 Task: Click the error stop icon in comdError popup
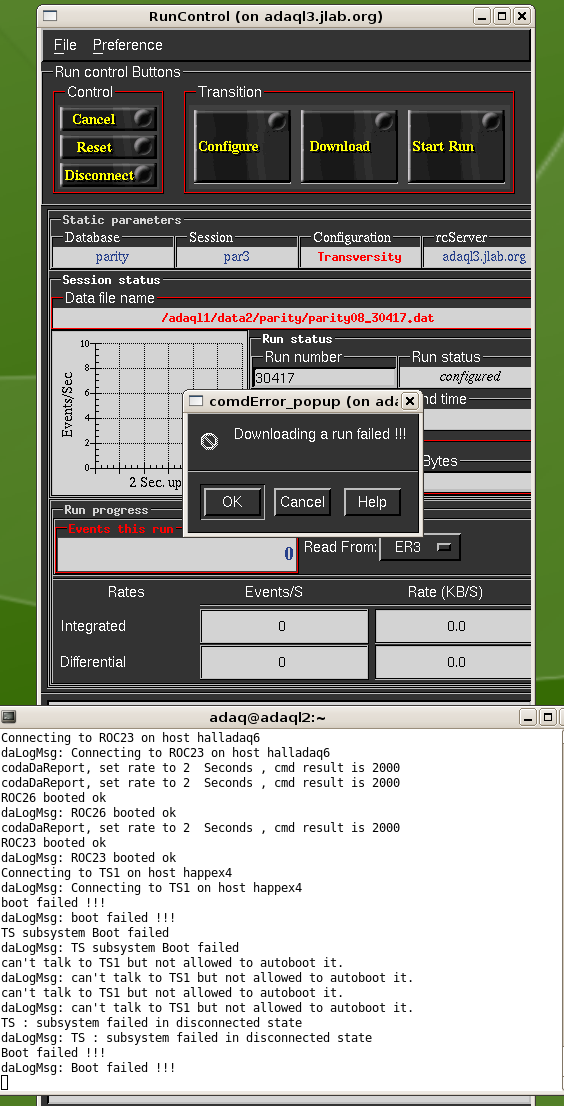pos(208,441)
